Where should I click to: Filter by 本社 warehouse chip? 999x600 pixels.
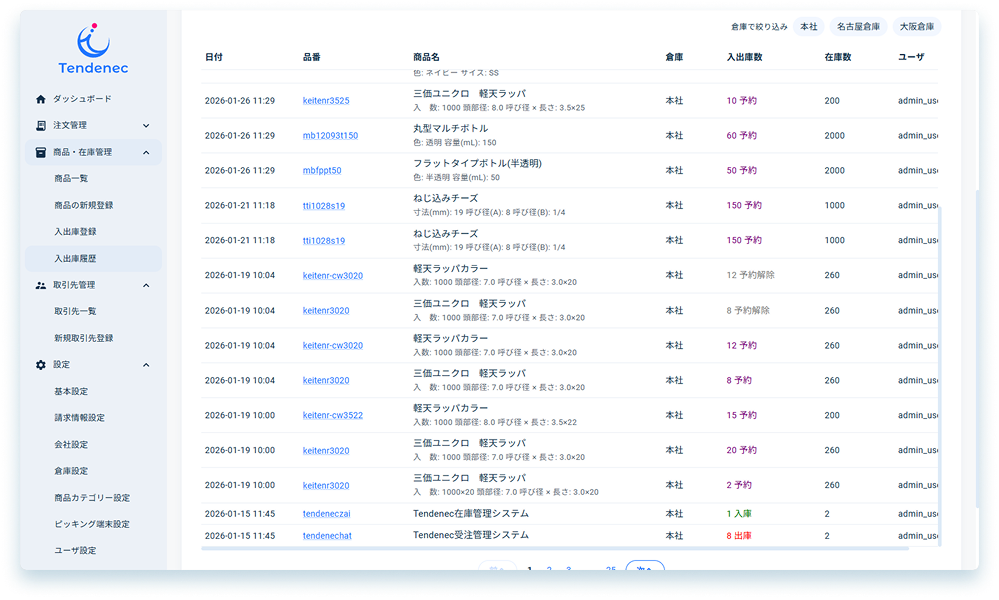pyautogui.click(x=808, y=26)
